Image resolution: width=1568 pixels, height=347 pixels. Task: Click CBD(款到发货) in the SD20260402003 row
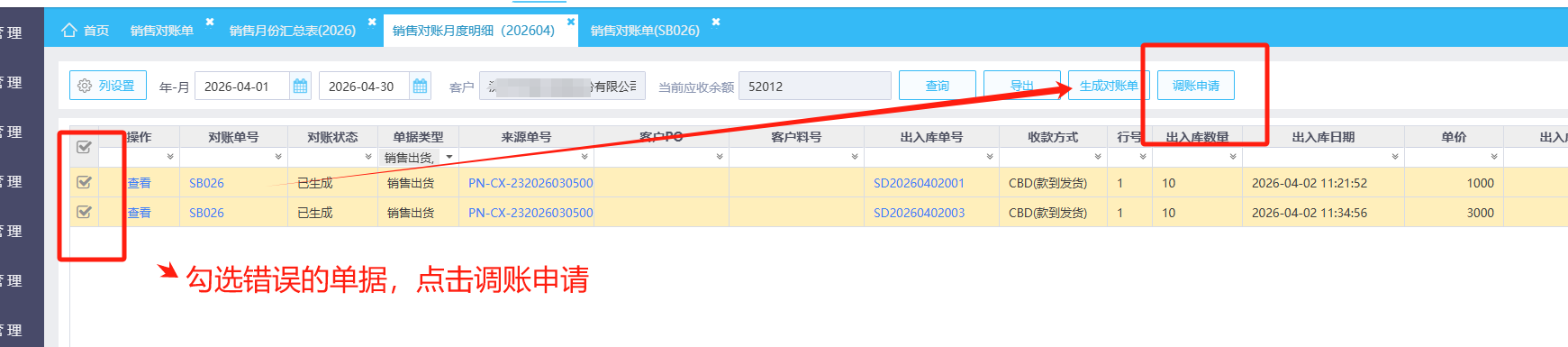pos(1047,213)
